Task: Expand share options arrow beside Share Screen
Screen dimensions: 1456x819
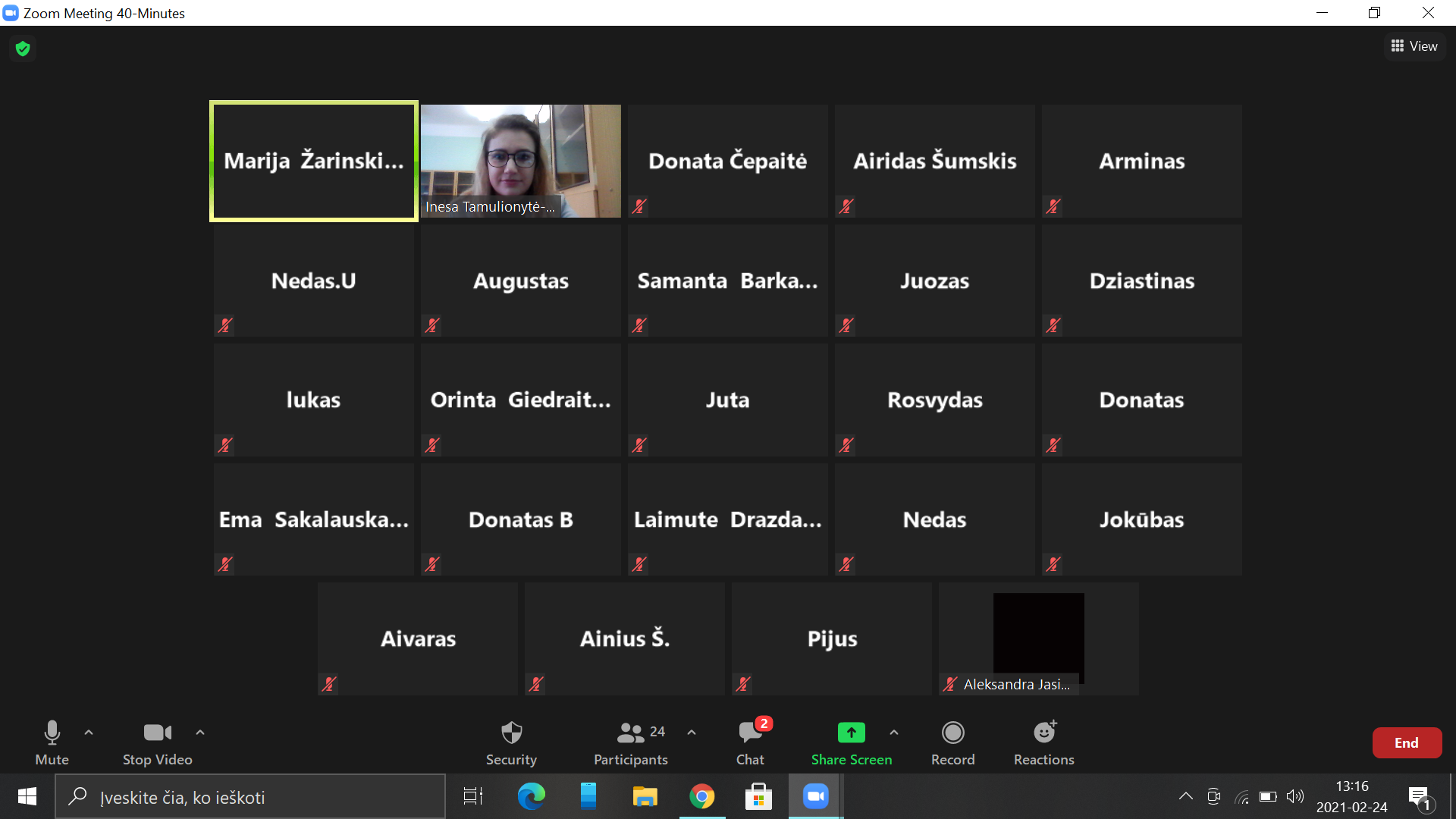Action: pos(894,733)
